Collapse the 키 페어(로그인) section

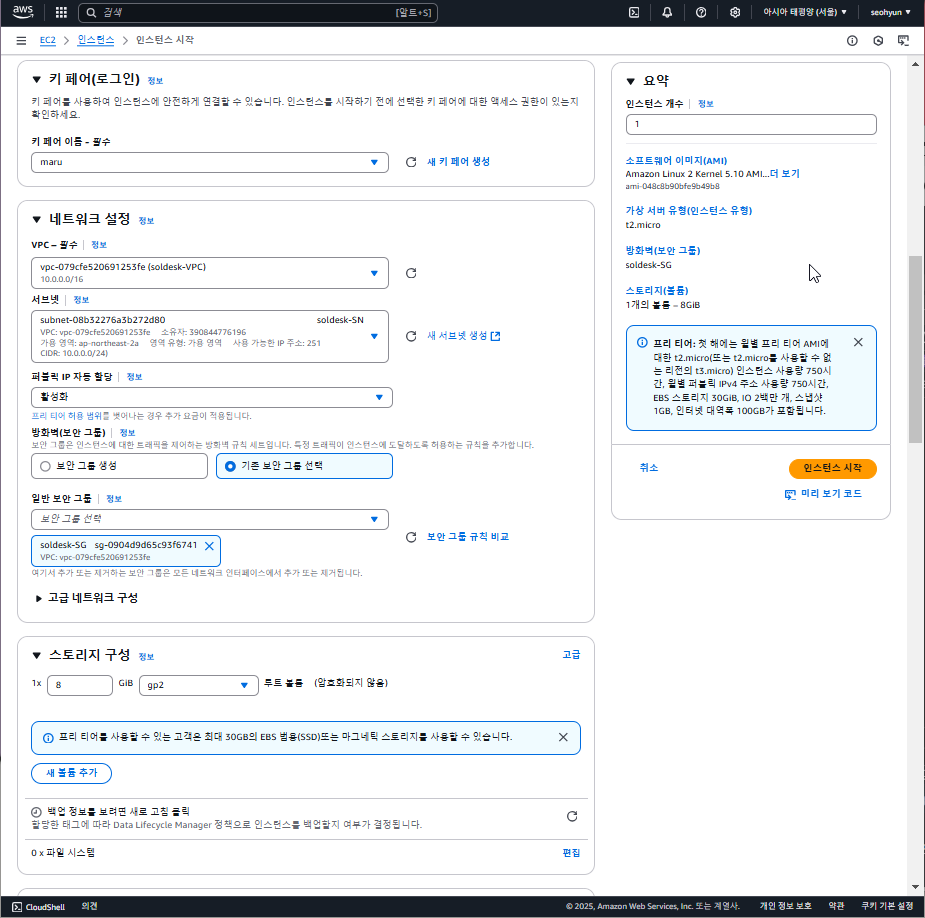(x=37, y=79)
